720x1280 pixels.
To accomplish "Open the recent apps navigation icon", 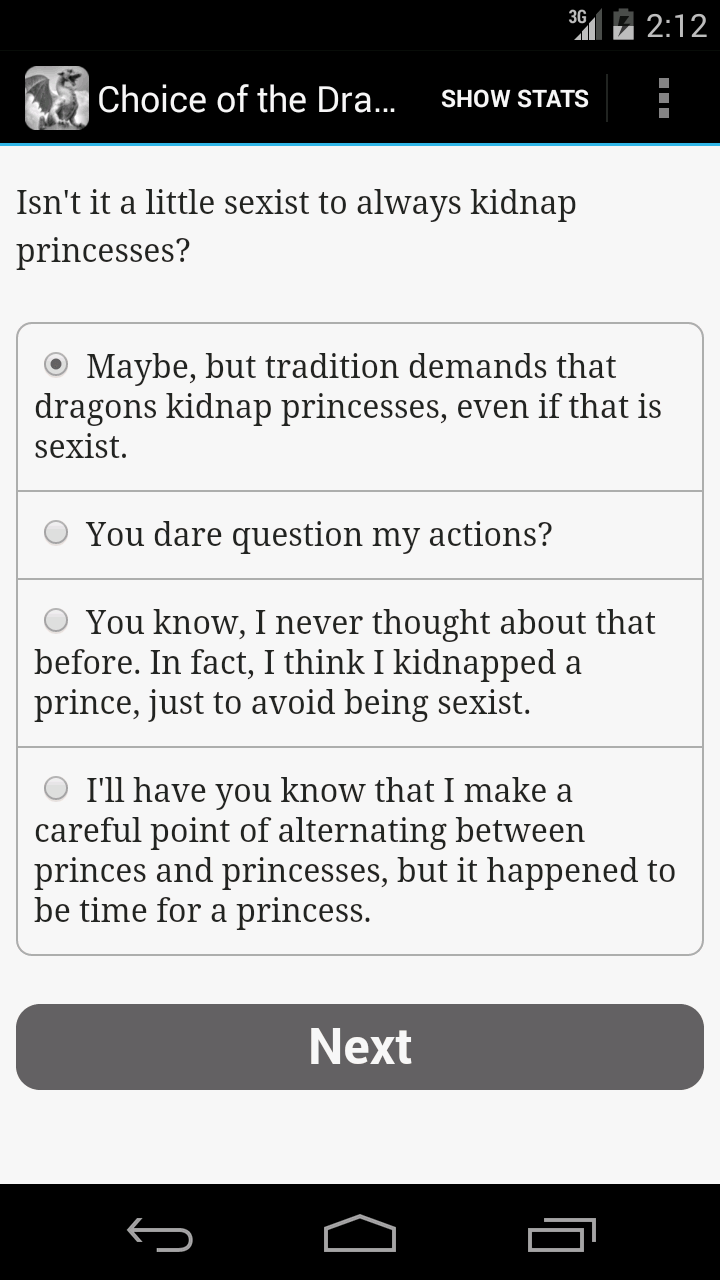I will coord(561,1235).
